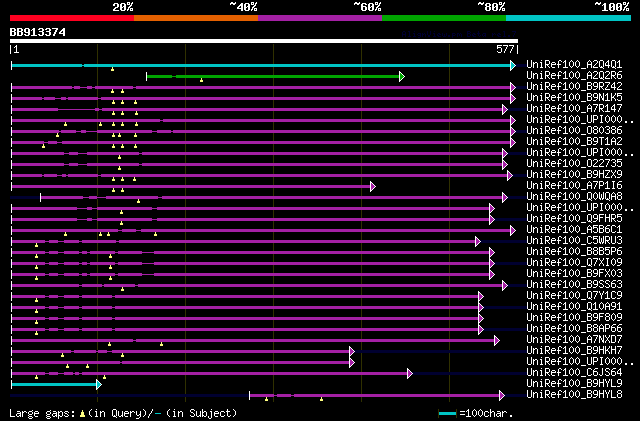Click the orange ~40% legend segment
The height and width of the screenshot is (421, 640).
click(196, 18)
